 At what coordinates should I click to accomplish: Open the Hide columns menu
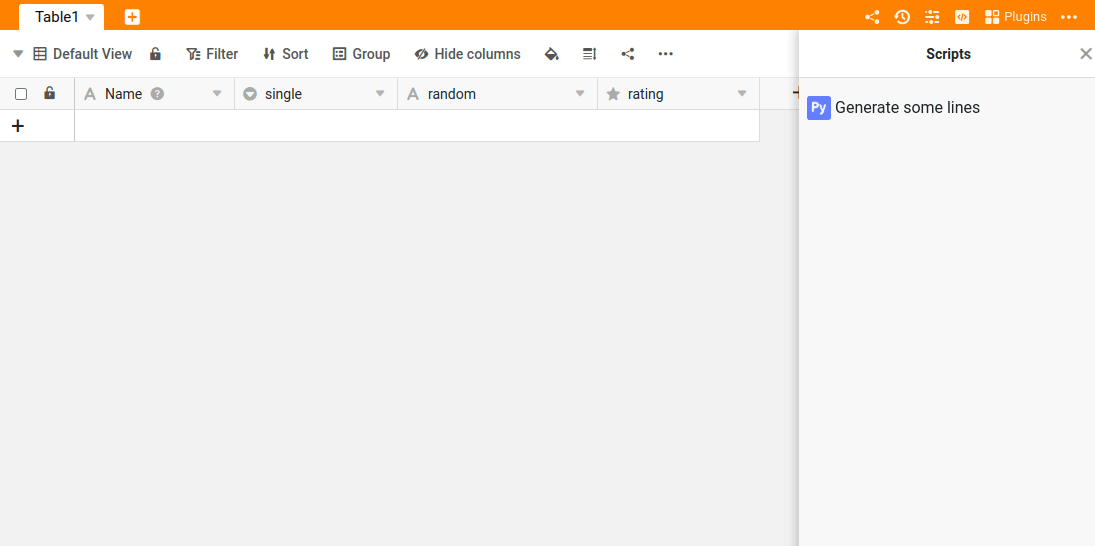click(467, 54)
